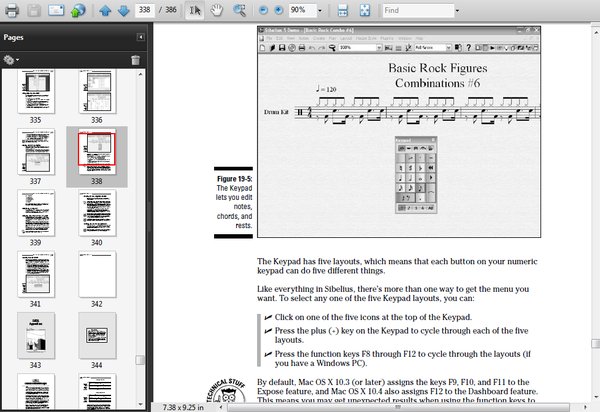Click the Pages panel title
The height and width of the screenshot is (412, 600).
click(13, 37)
